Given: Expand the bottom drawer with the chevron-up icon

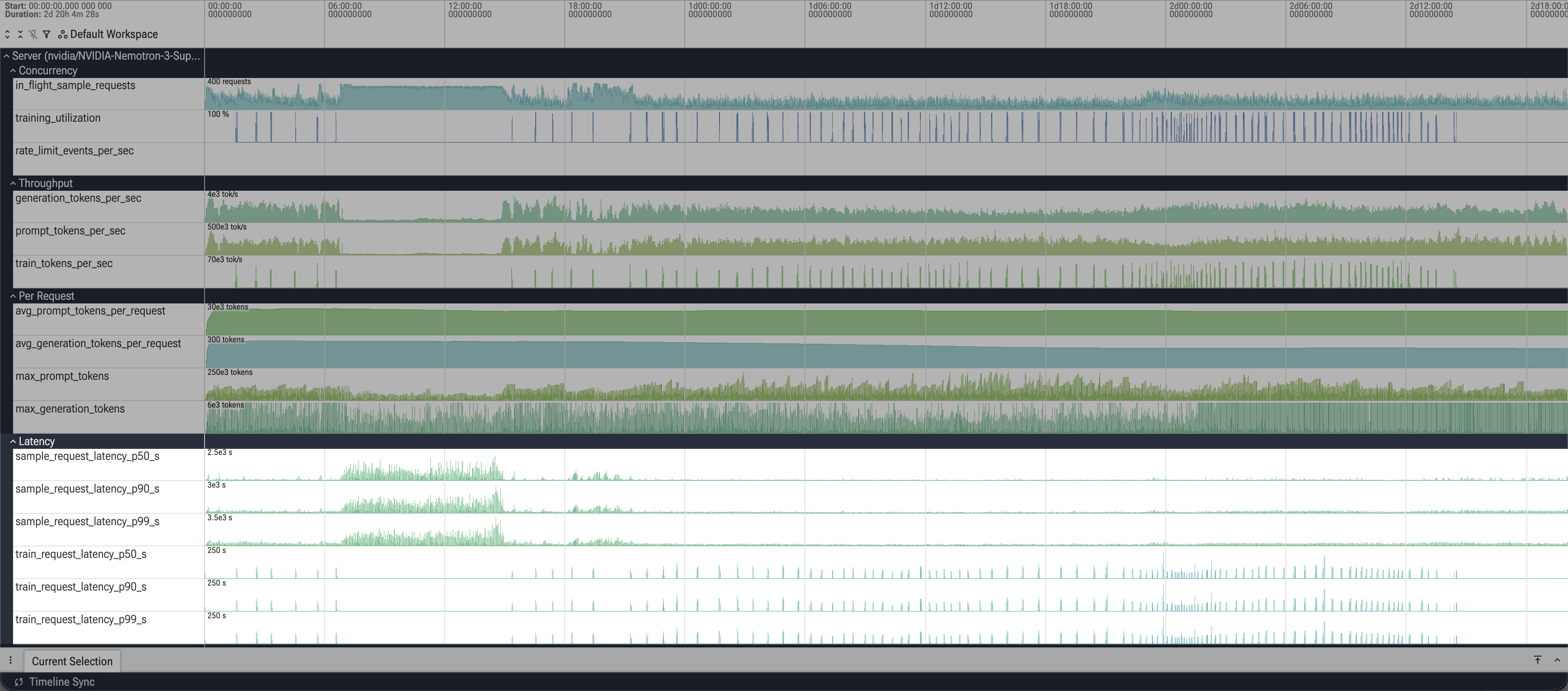Looking at the screenshot, I should point(1557,660).
